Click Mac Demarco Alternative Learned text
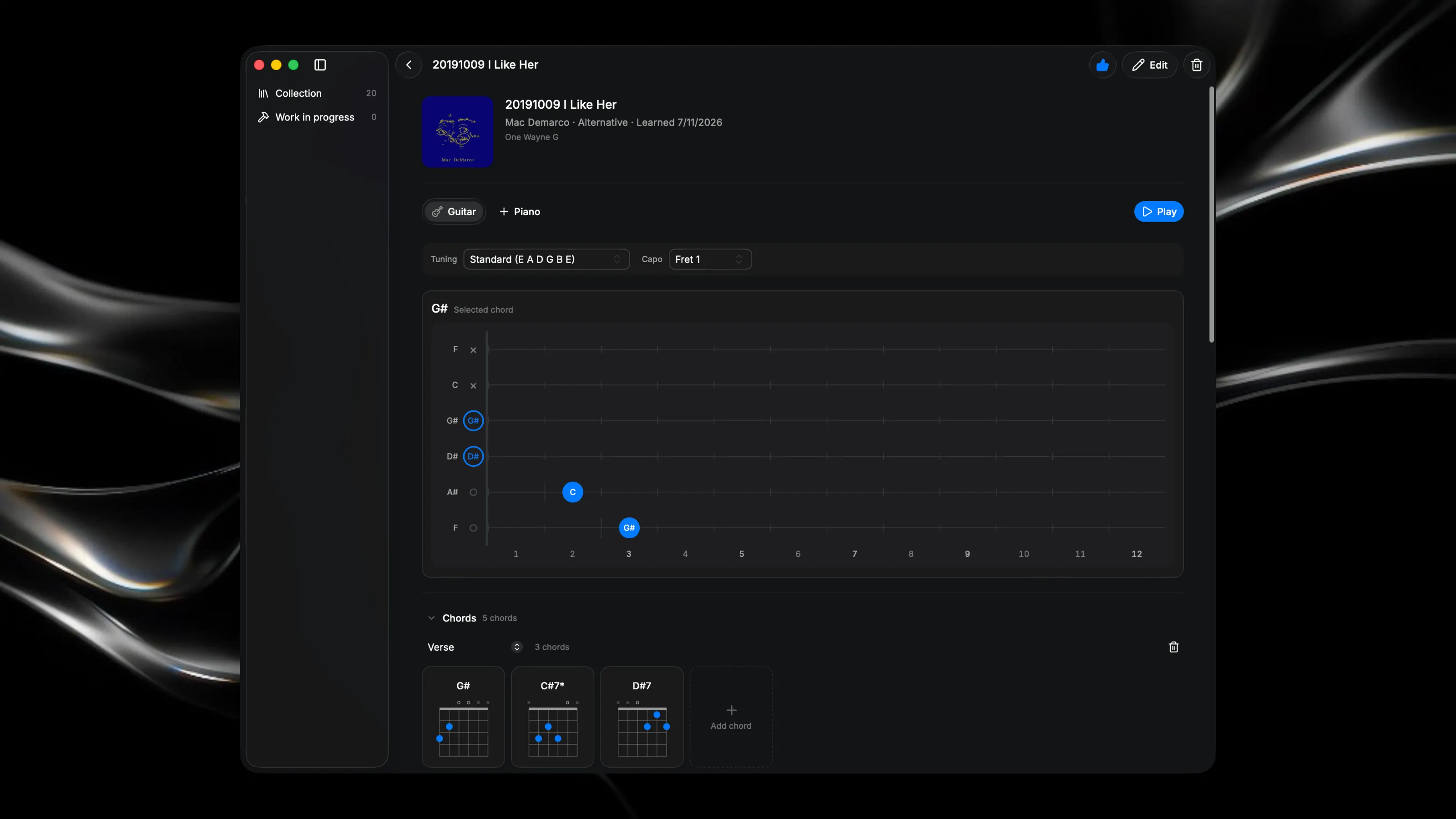The width and height of the screenshot is (1456, 819). coord(613,123)
